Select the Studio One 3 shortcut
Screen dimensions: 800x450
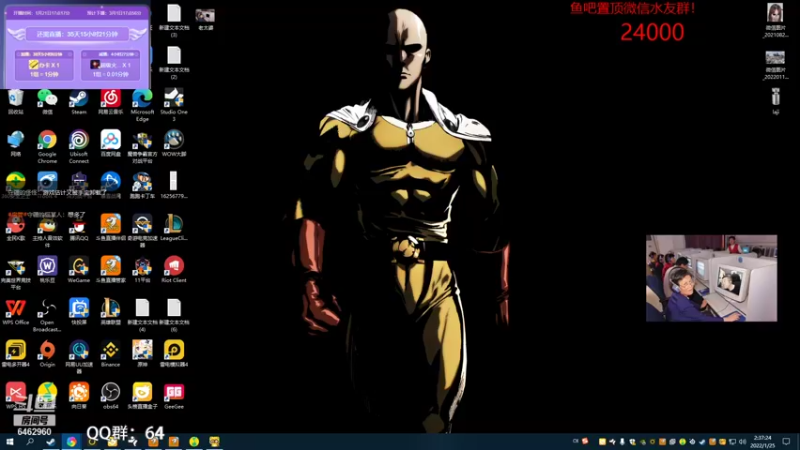174,105
